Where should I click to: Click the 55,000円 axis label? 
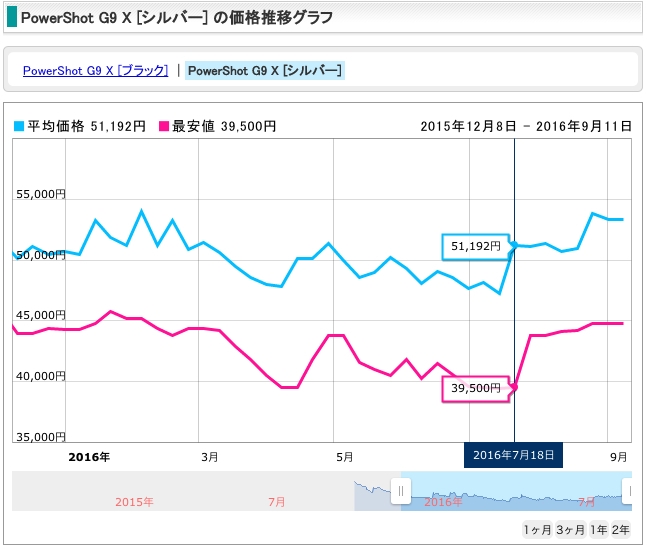pos(40,194)
